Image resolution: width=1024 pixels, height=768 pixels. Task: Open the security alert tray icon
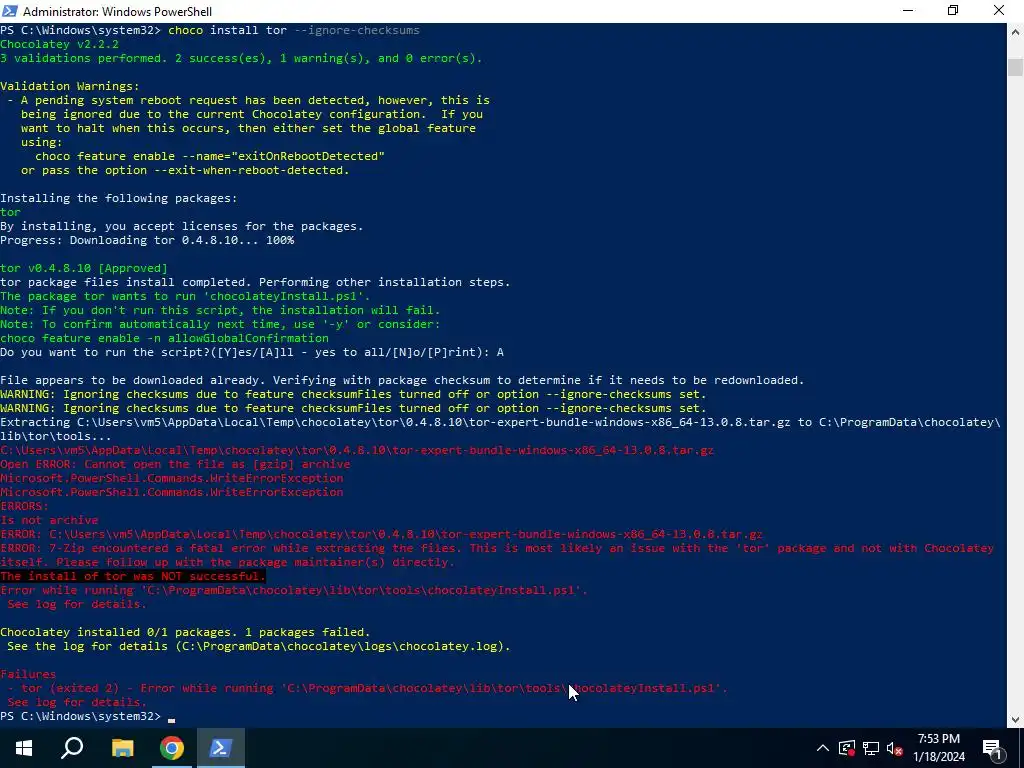tap(847, 748)
